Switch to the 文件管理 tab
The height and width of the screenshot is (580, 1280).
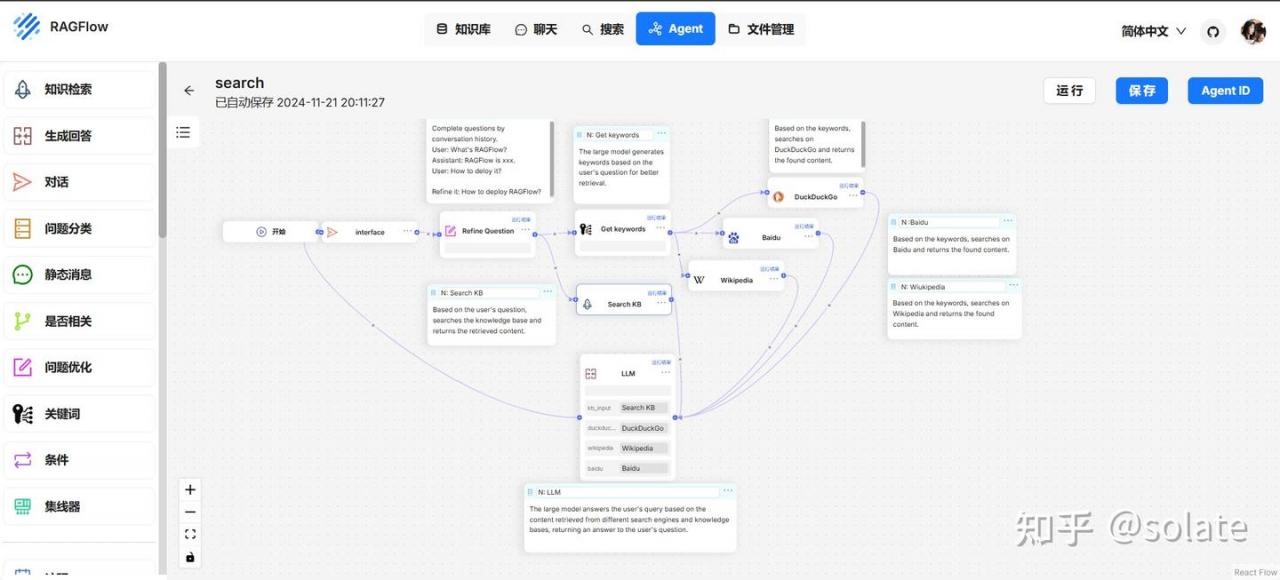[x=761, y=29]
